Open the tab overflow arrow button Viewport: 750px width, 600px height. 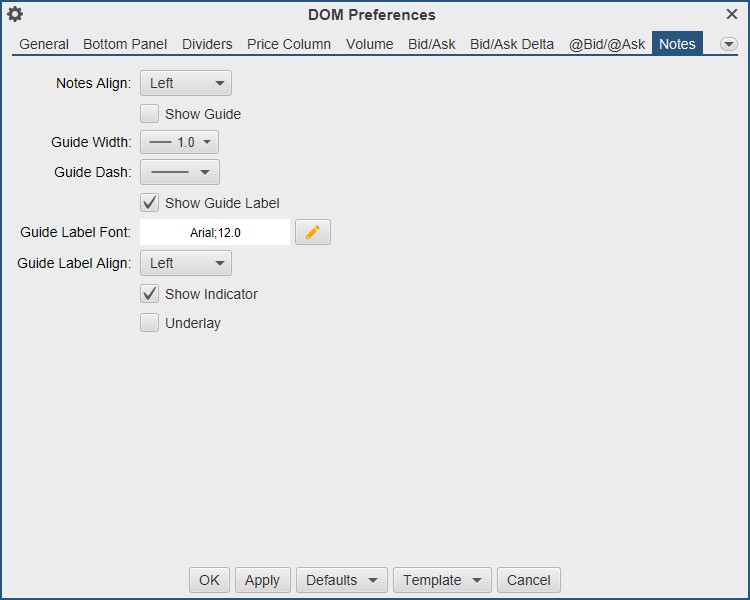[728, 44]
